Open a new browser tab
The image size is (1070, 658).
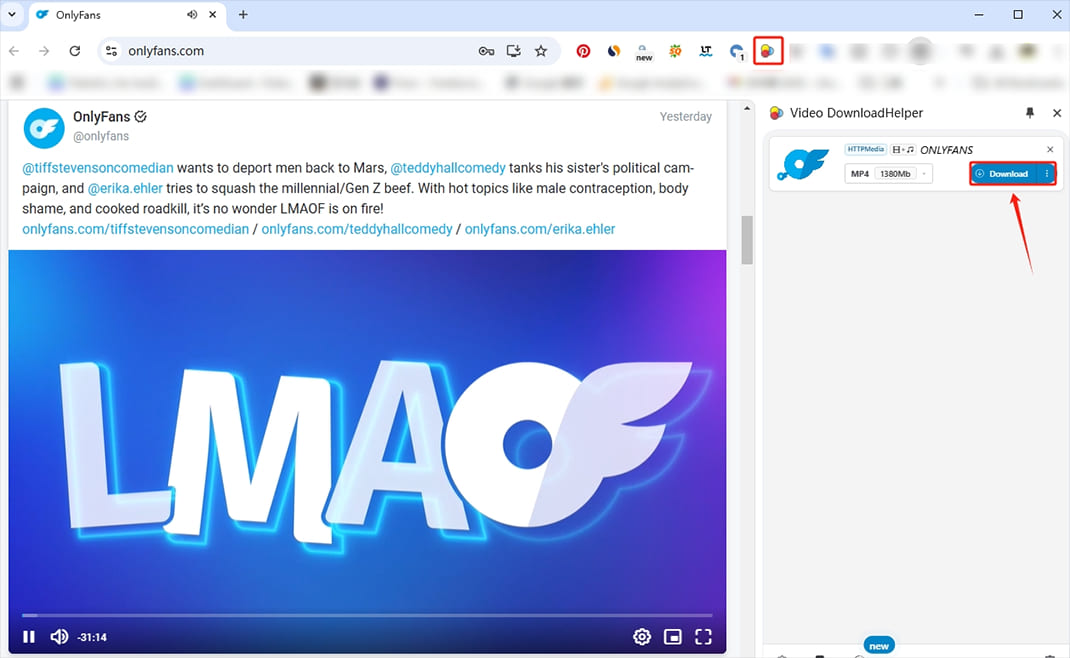pyautogui.click(x=243, y=15)
